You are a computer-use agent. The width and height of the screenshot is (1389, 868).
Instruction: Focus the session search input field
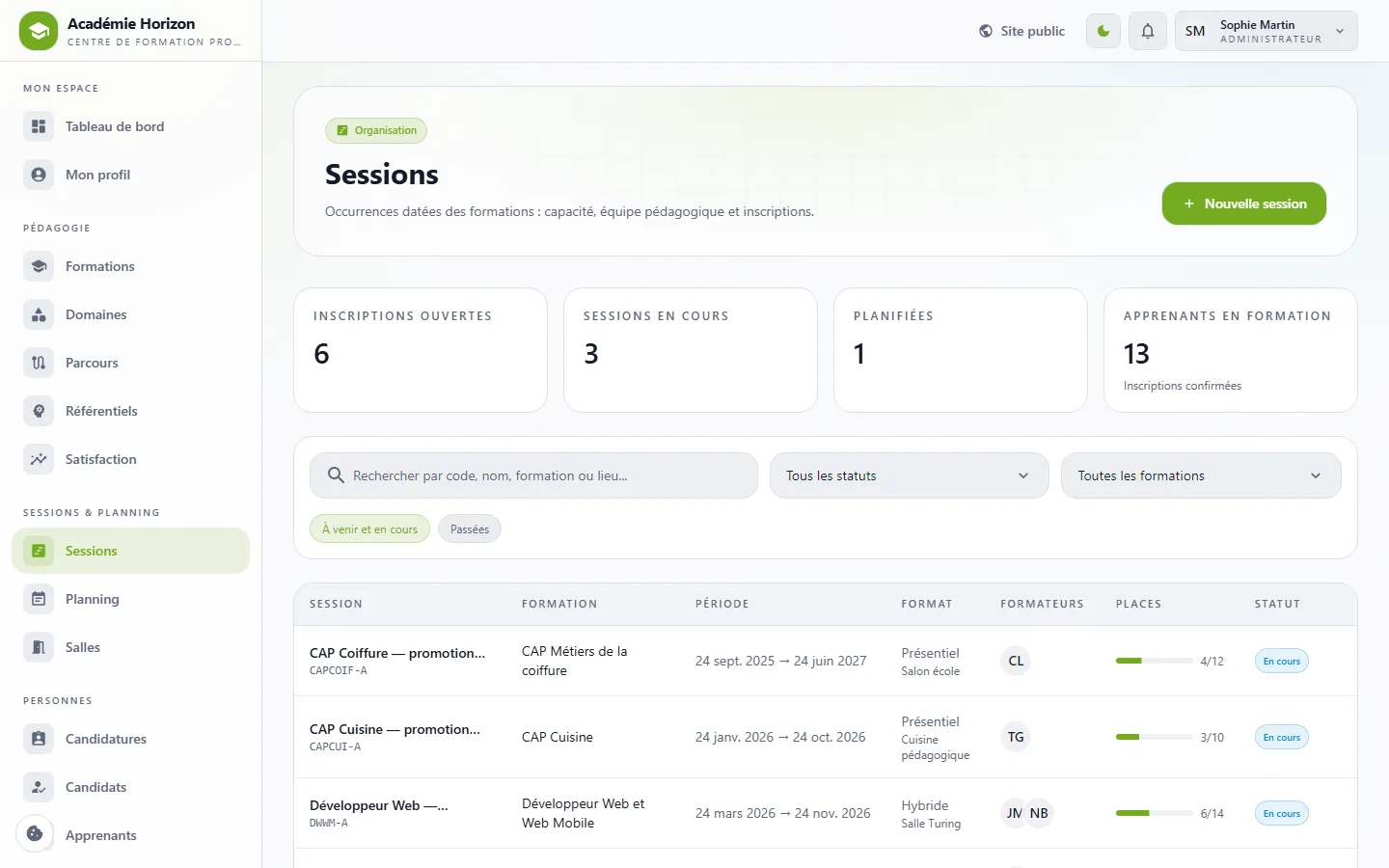pyautogui.click(x=533, y=475)
